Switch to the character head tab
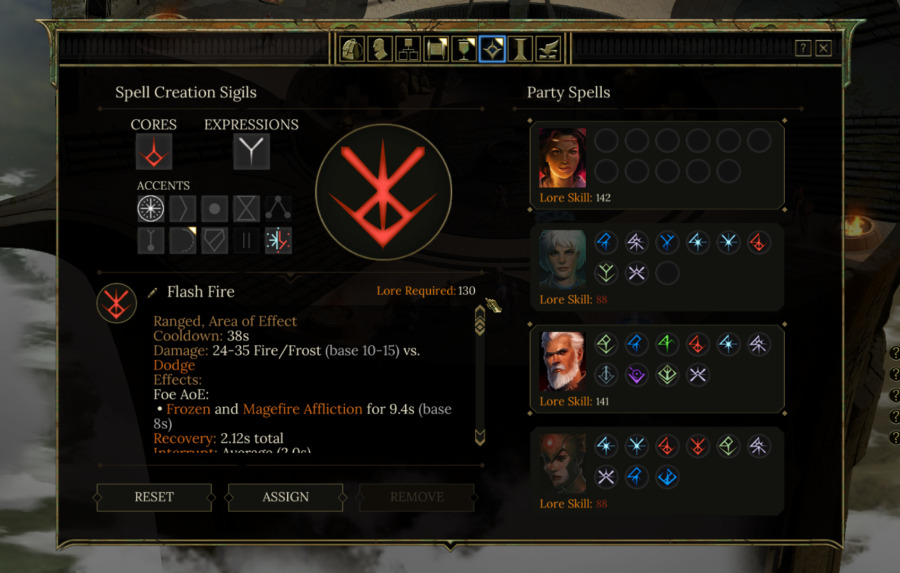The height and width of the screenshot is (573, 900). pyautogui.click(x=379, y=49)
